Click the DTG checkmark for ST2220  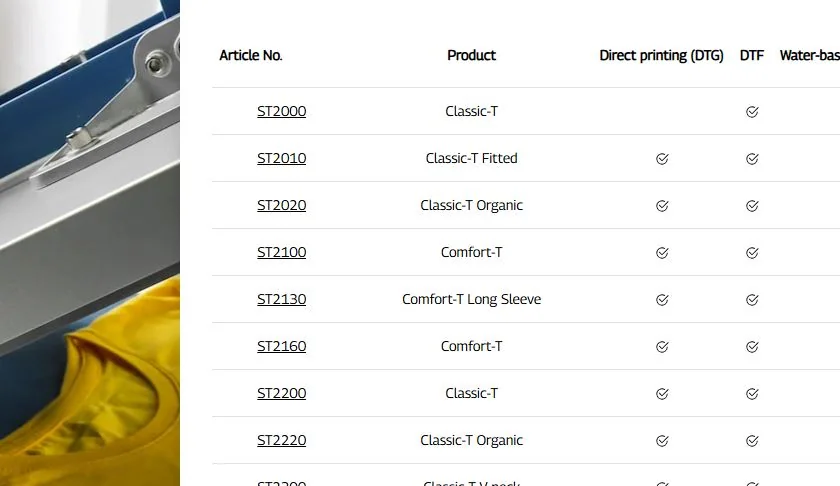(662, 440)
